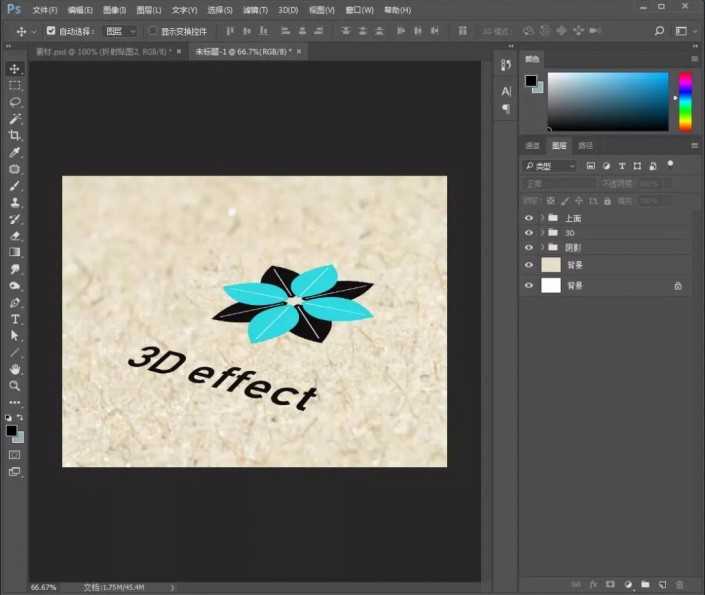
Task: Select the Magic Wand tool
Action: click(15, 119)
